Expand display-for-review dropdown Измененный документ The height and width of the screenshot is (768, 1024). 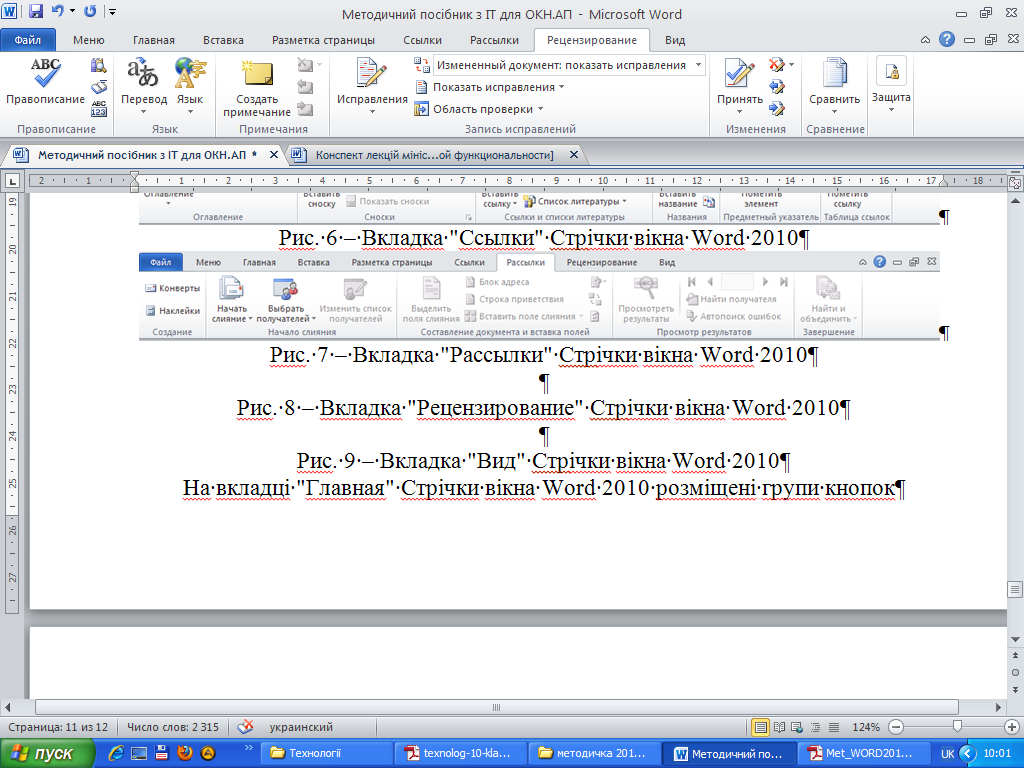(x=699, y=65)
